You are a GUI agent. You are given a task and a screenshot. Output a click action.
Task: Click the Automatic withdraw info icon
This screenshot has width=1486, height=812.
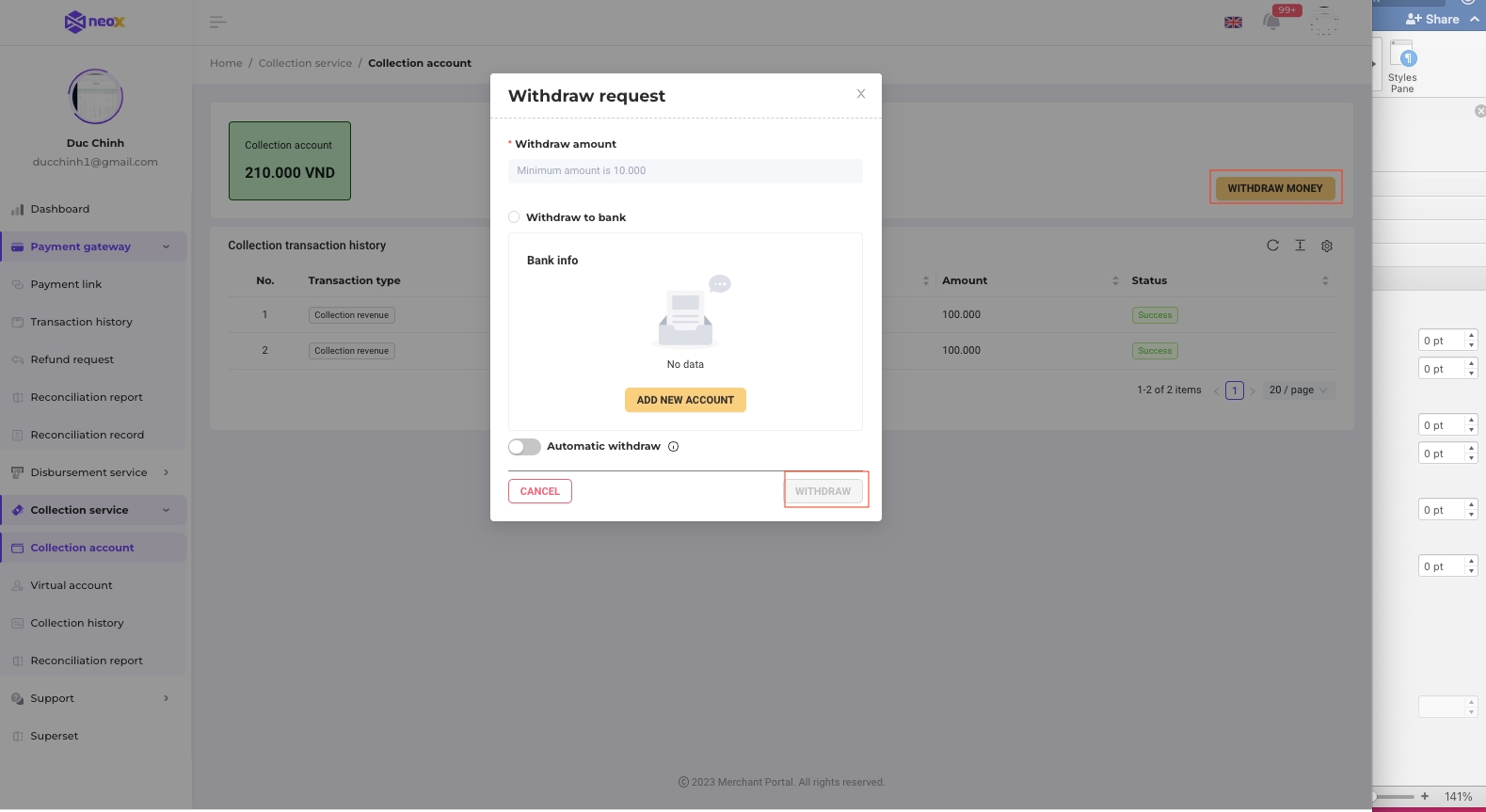pos(673,447)
